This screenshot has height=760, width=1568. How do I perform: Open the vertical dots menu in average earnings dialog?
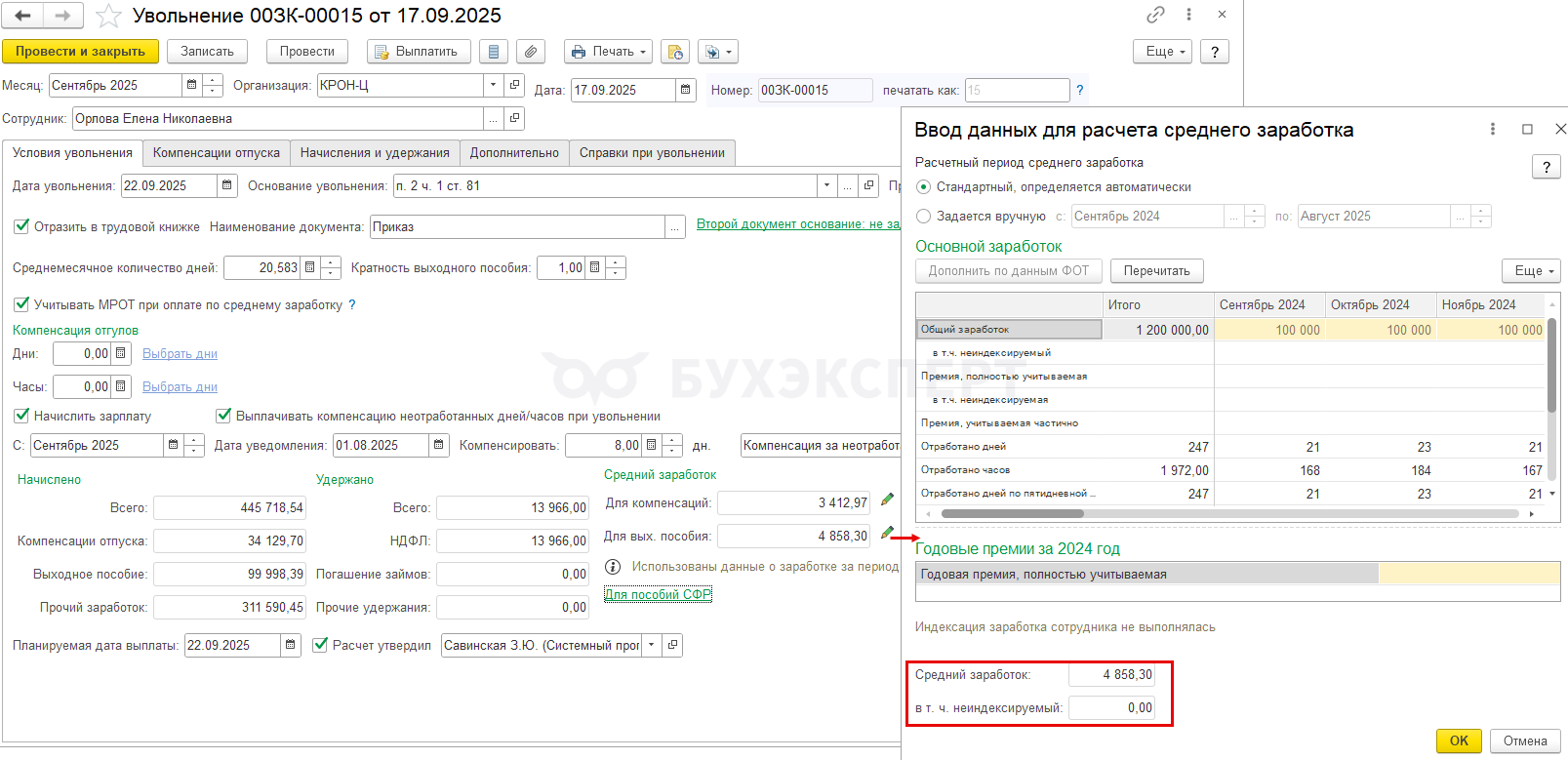[x=1493, y=129]
